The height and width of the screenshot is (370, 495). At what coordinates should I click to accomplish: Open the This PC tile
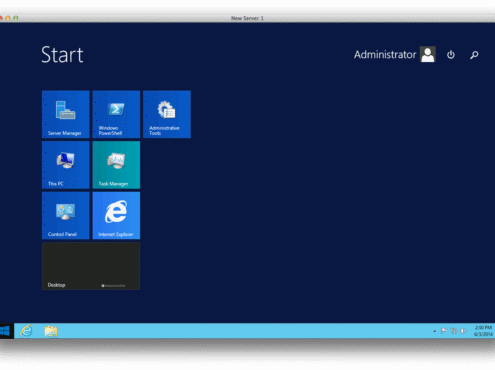click(66, 165)
